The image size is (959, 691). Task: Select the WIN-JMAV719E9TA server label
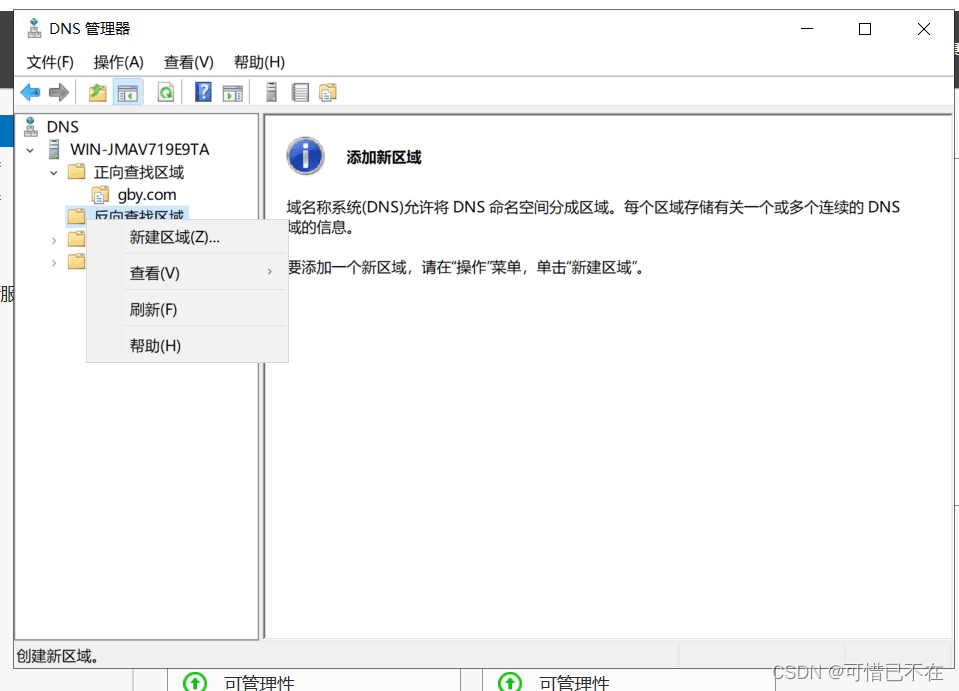click(x=139, y=149)
